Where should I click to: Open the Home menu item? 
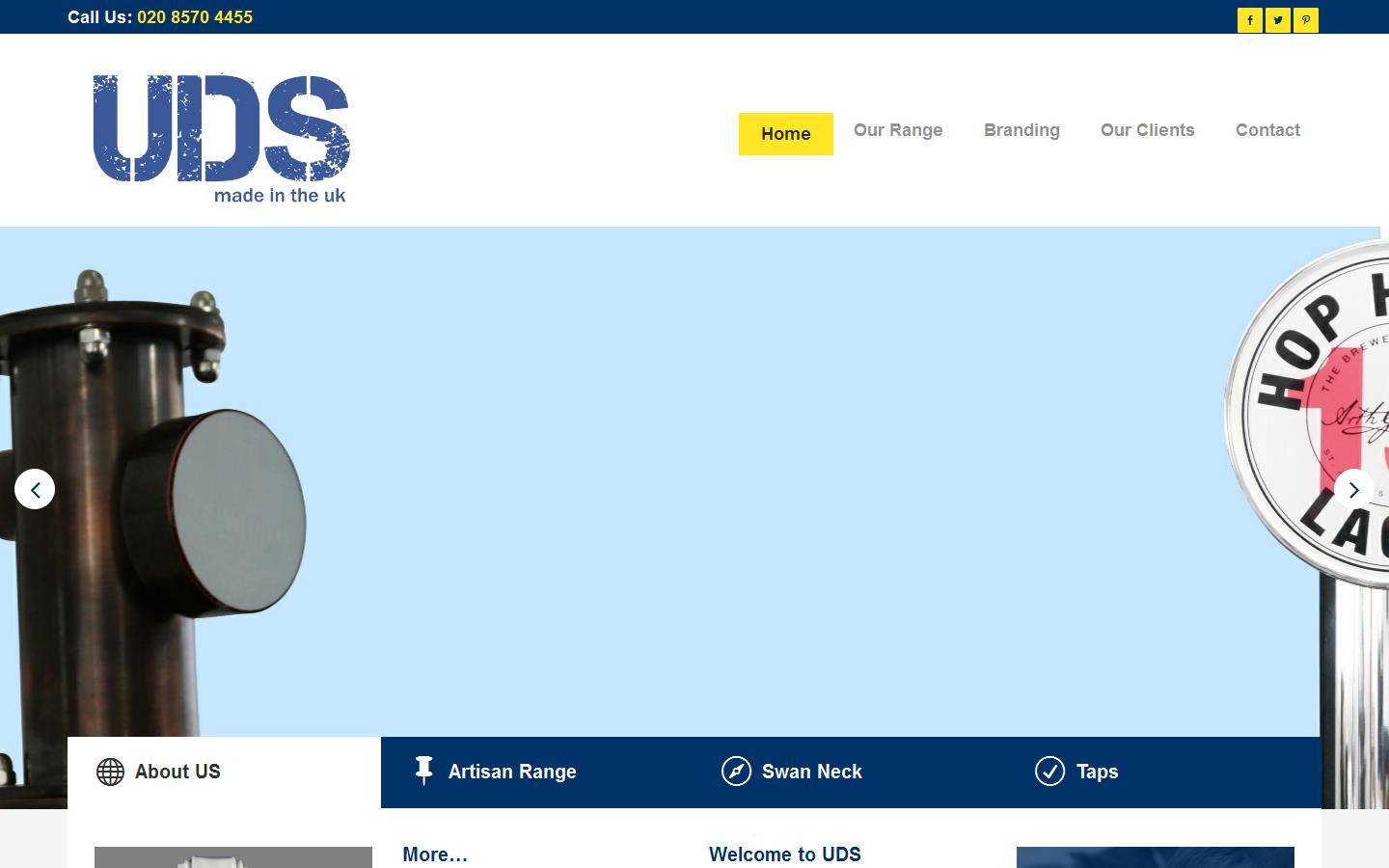785,133
